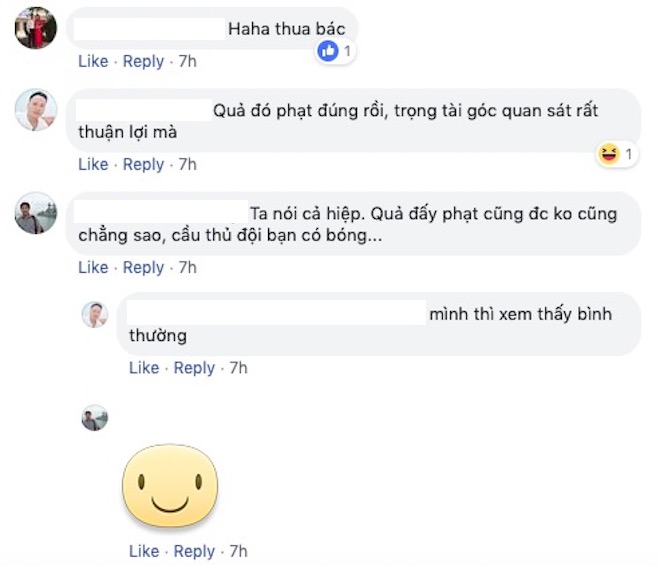The image size is (660, 565).
Task: Open the profile picture of the "Haha thua bác" commenter
Action: pyautogui.click(x=35, y=27)
